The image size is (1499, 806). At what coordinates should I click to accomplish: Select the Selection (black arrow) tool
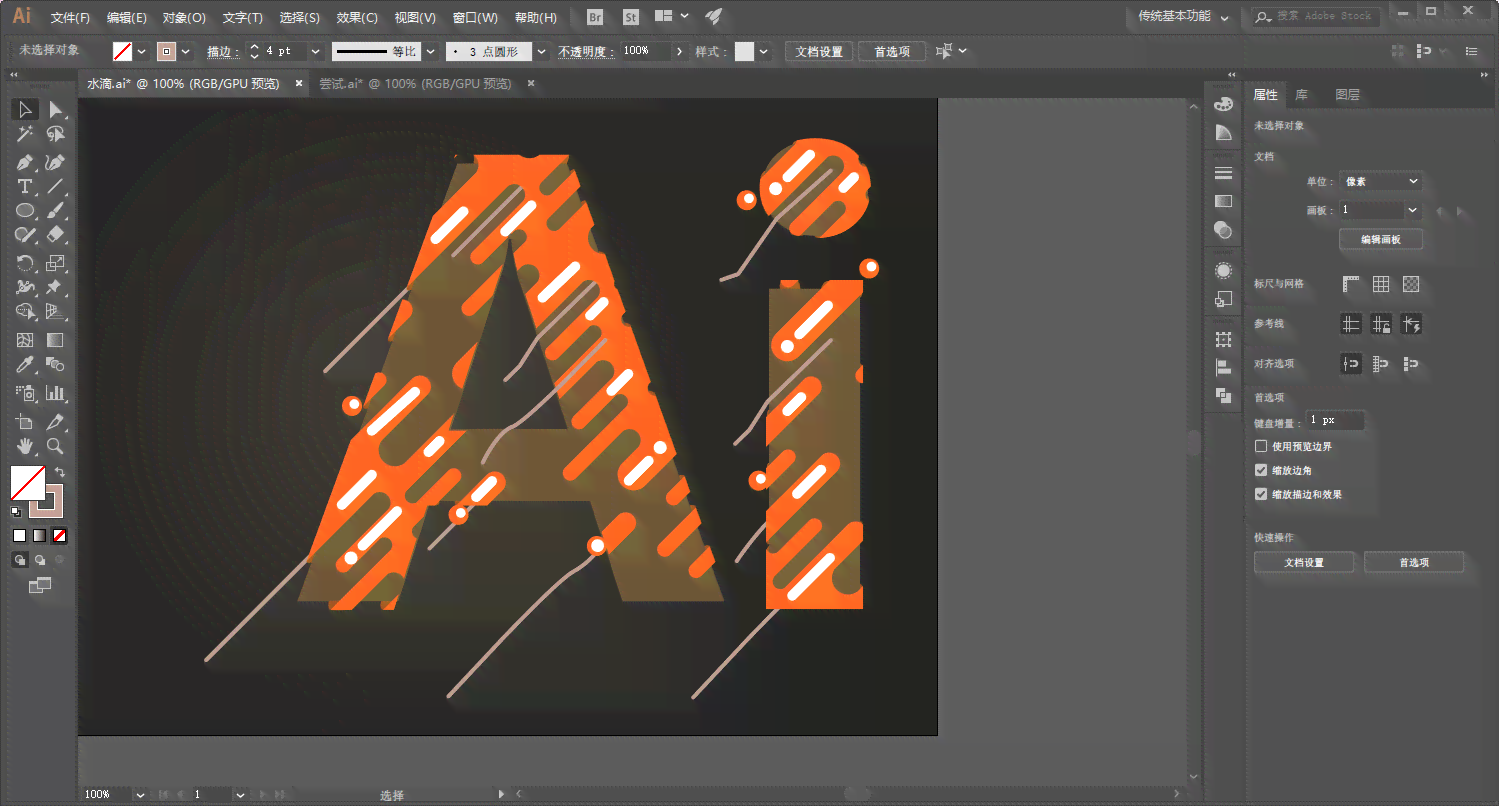(x=25, y=109)
